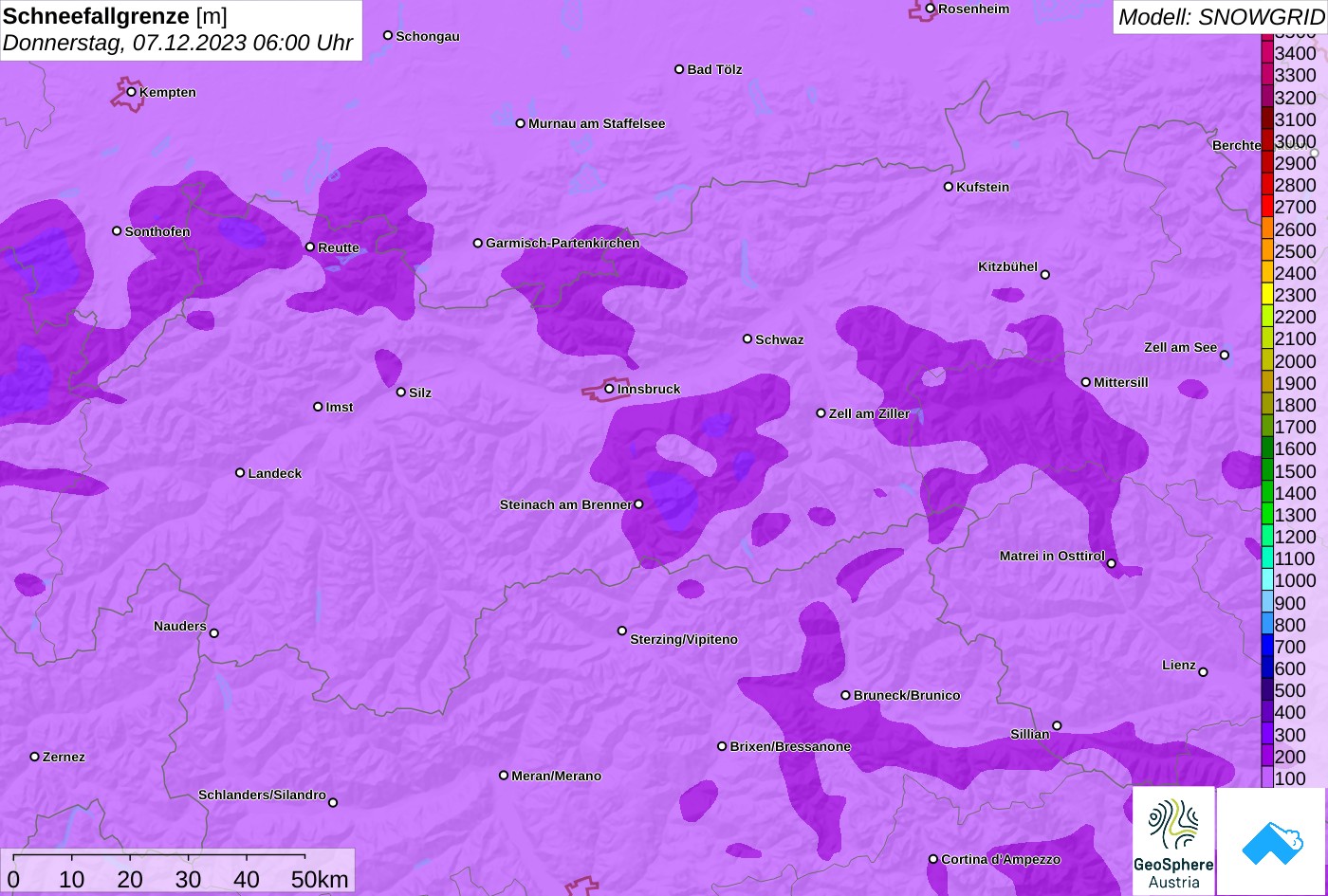The height and width of the screenshot is (896, 1328).
Task: Click the Modell: SNOWGRID label
Action: coord(1221,16)
